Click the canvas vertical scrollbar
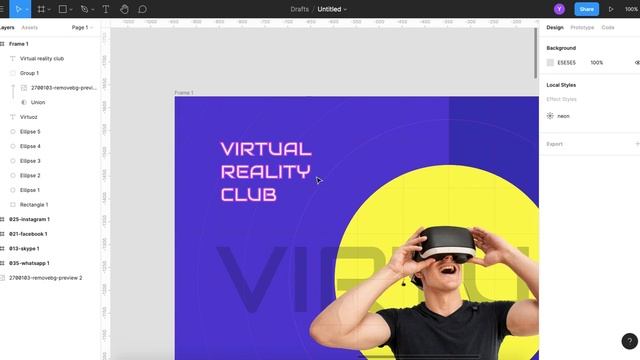Screen dimensions: 640x360 tap(536, 53)
